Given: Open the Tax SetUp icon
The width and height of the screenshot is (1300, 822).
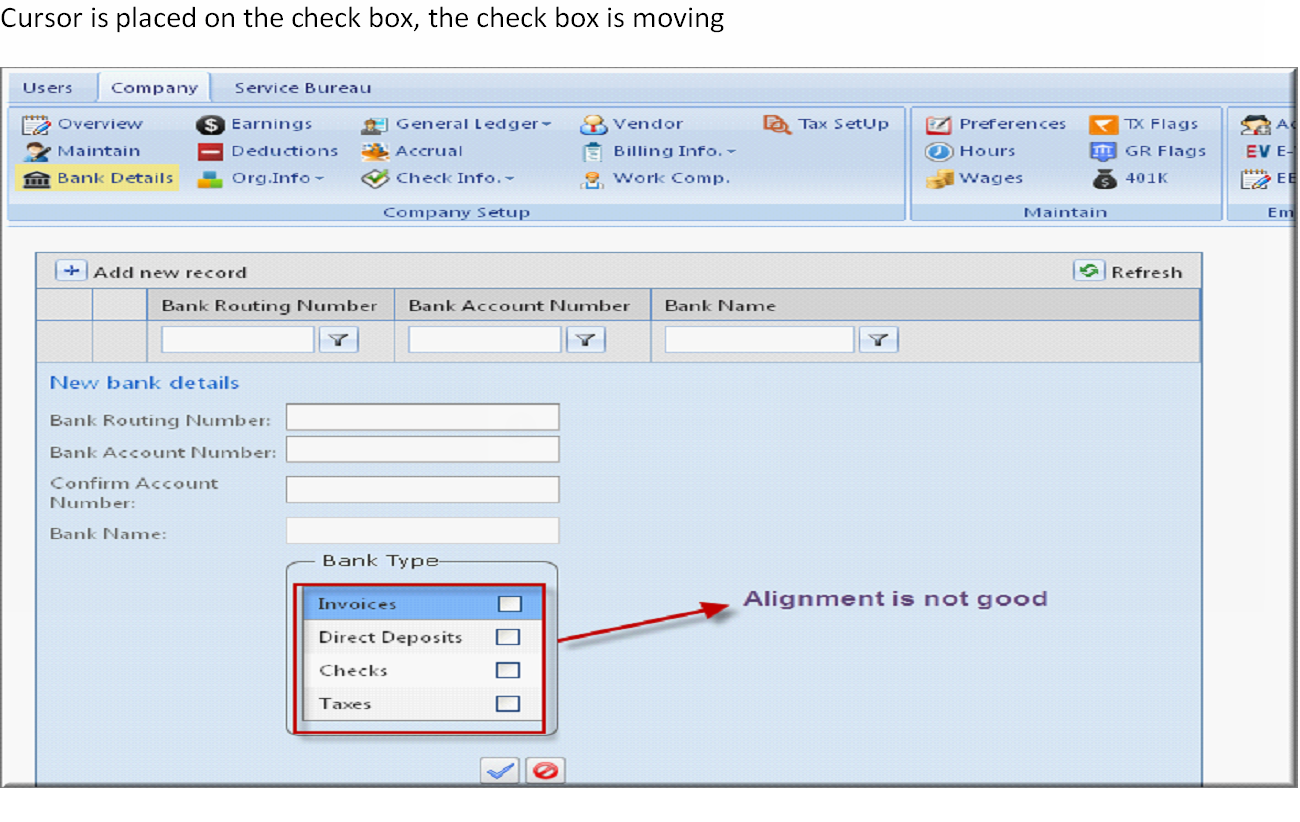Looking at the screenshot, I should click(777, 124).
